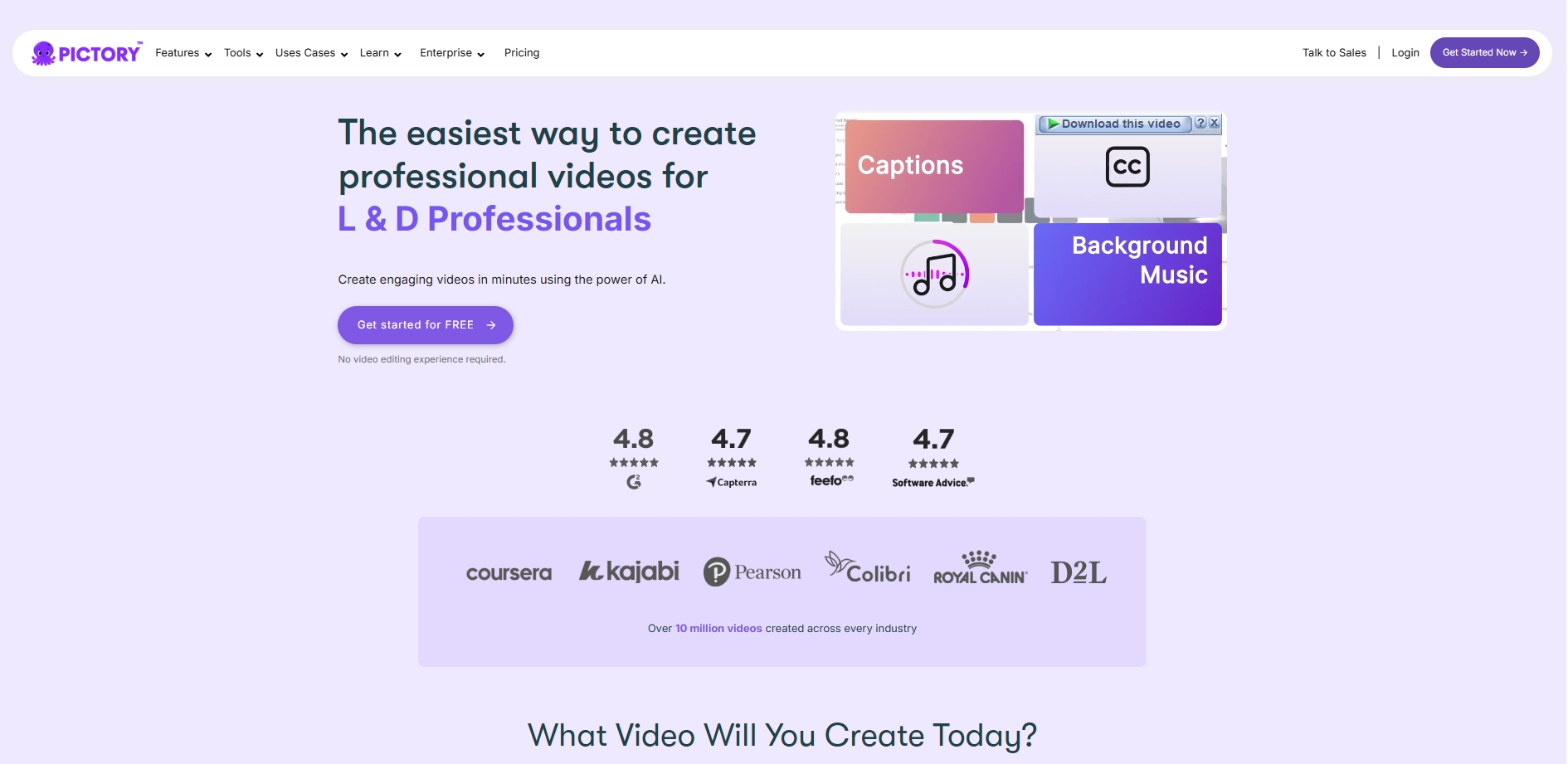1568x764 pixels.
Task: Go to the Pricing page
Action: [522, 53]
